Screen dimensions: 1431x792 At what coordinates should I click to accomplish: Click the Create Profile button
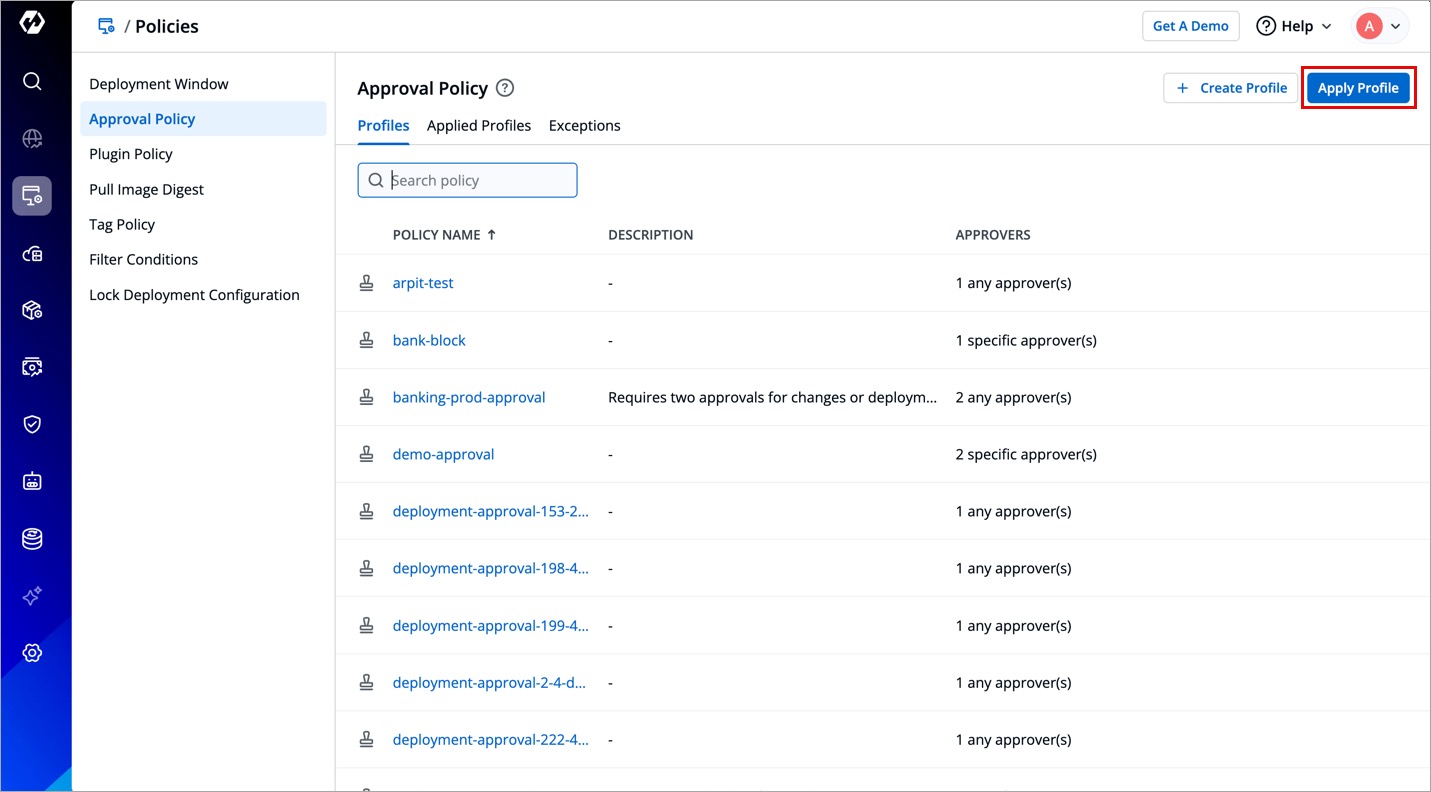pos(1230,88)
